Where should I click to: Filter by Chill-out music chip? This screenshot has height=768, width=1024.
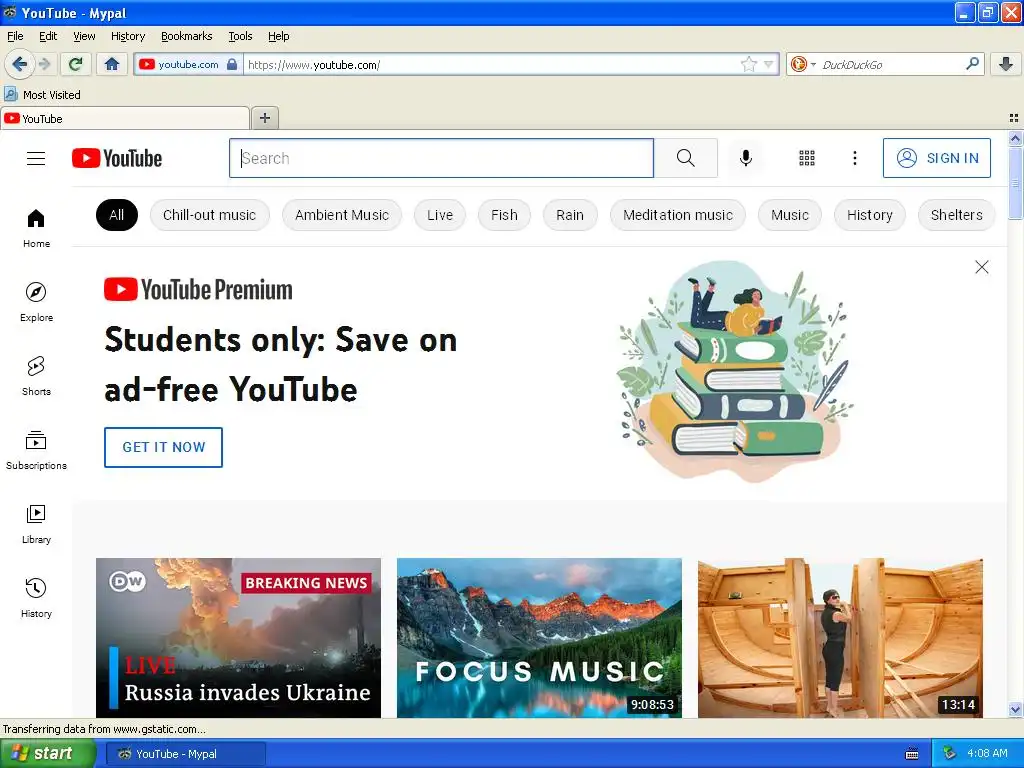tap(209, 215)
